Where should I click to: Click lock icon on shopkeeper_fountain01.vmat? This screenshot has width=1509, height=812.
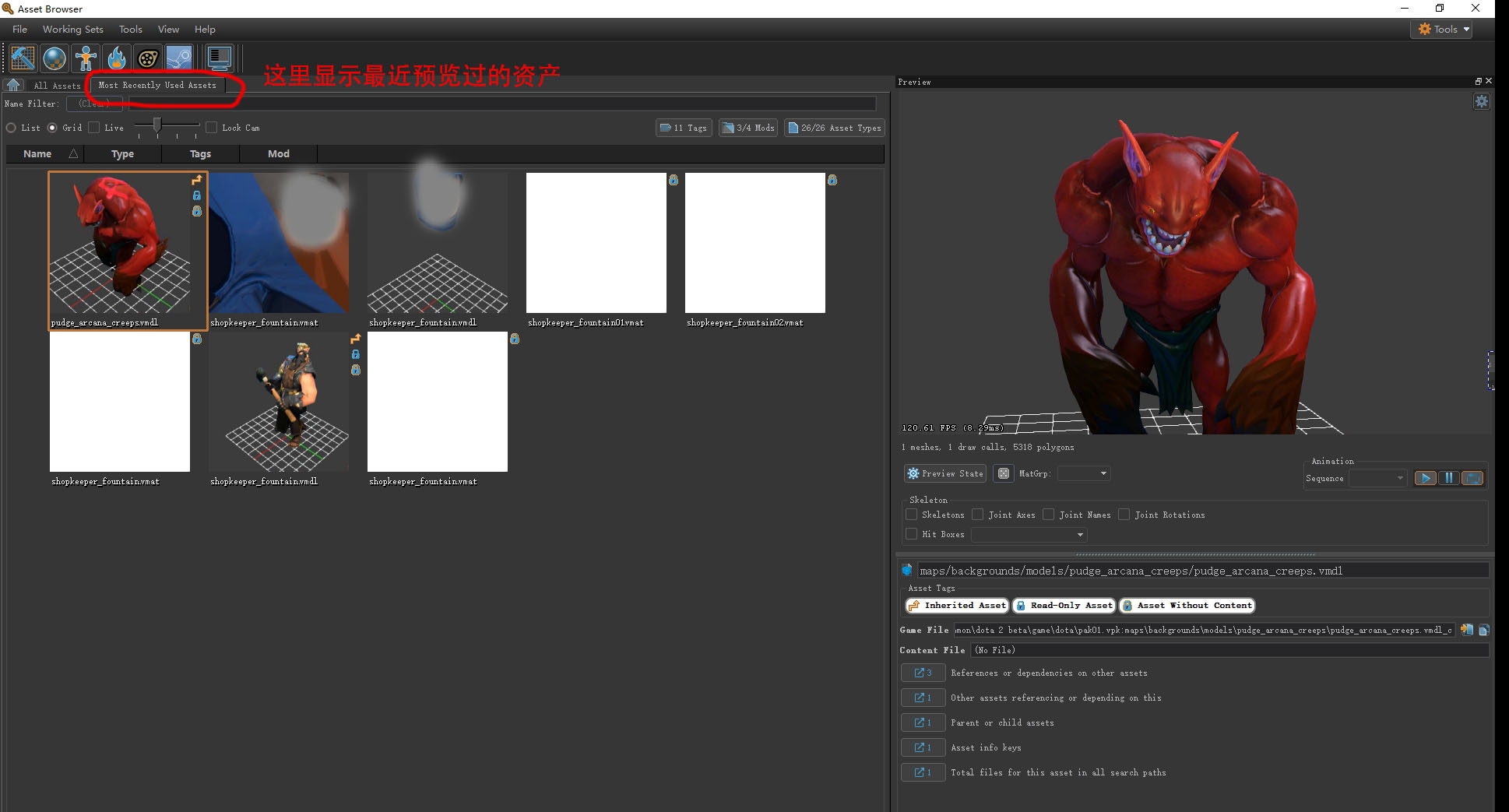pyautogui.click(x=674, y=180)
